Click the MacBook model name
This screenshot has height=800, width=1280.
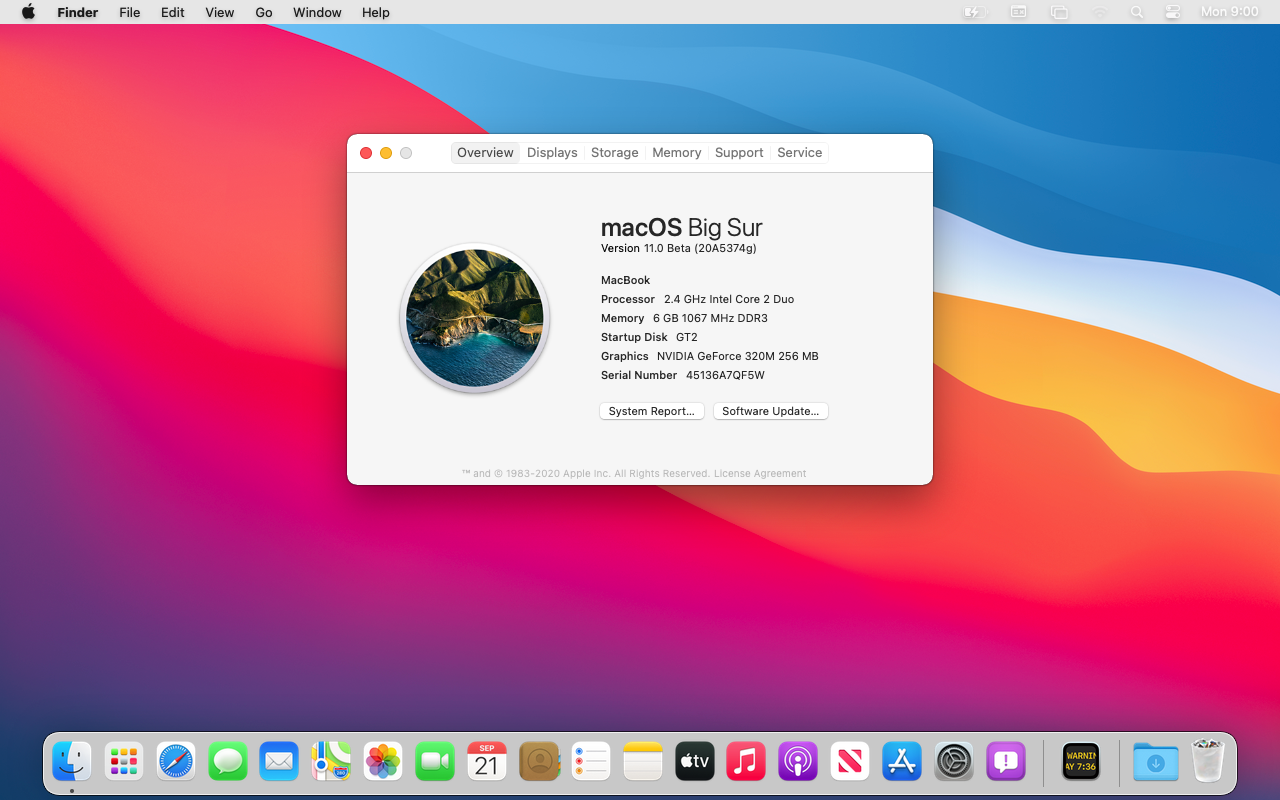click(x=626, y=280)
